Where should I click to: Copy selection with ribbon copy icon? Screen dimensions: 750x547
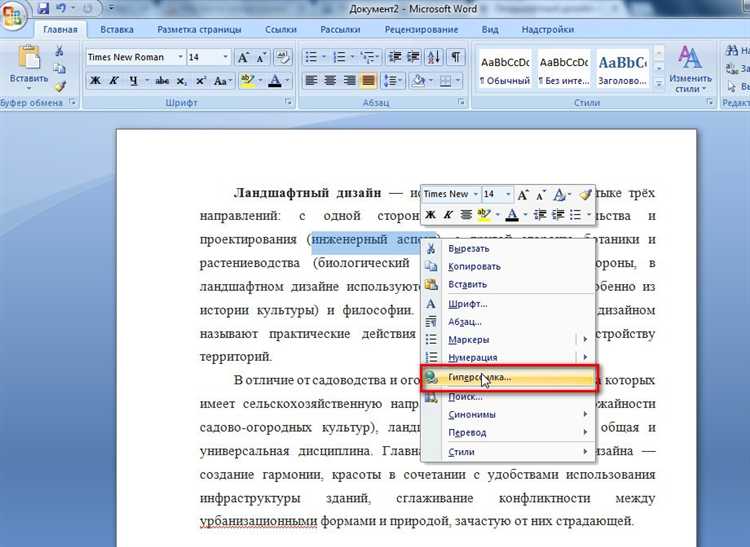(59, 68)
